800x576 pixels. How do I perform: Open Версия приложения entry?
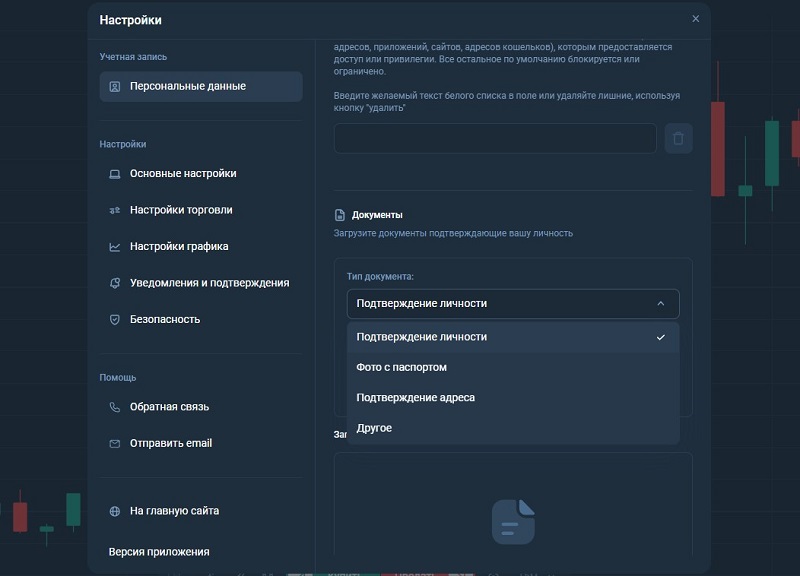coord(159,552)
